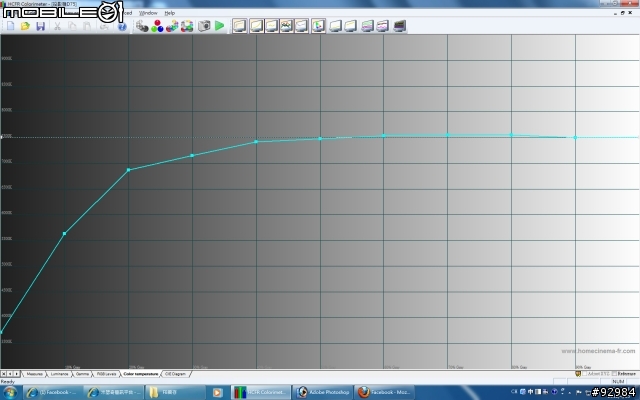Toggle the third graph view monitor icon
The image size is (640, 400).
[271, 26]
